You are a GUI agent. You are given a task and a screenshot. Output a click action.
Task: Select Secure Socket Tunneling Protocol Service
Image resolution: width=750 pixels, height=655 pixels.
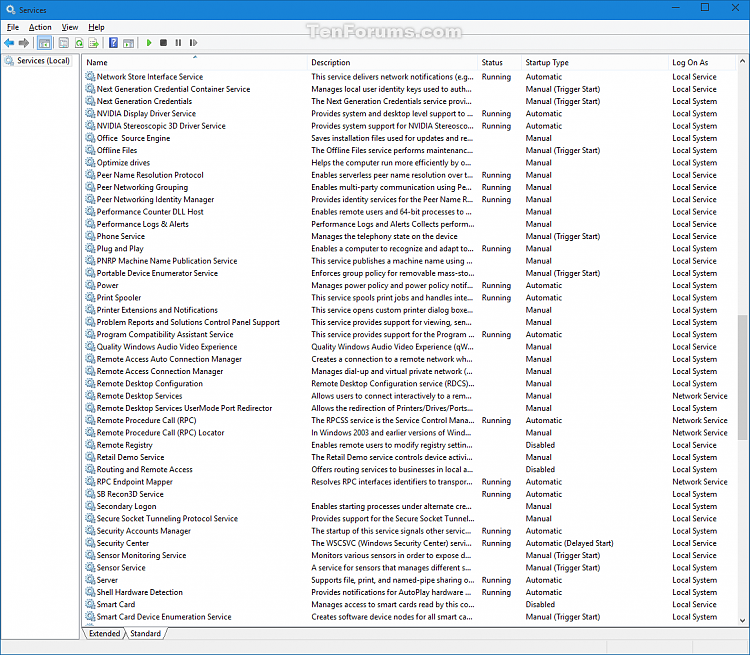[167, 519]
